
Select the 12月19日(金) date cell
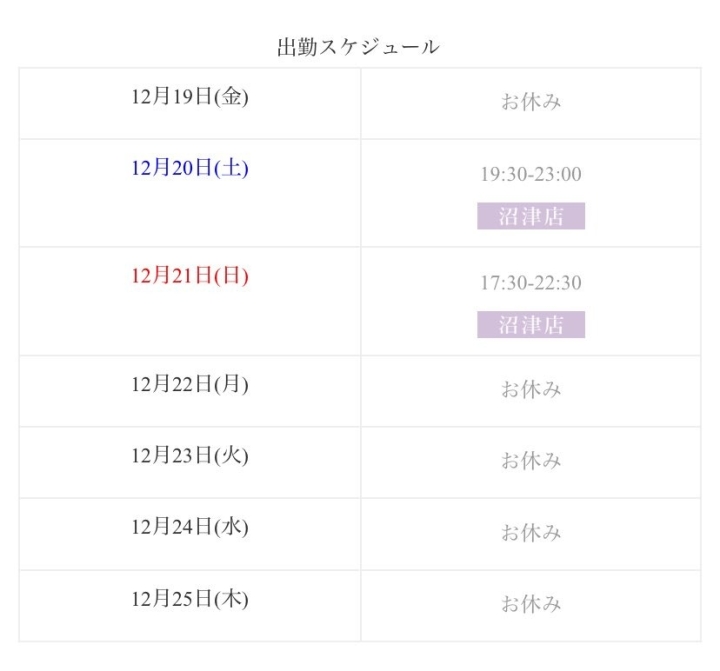pos(189,97)
